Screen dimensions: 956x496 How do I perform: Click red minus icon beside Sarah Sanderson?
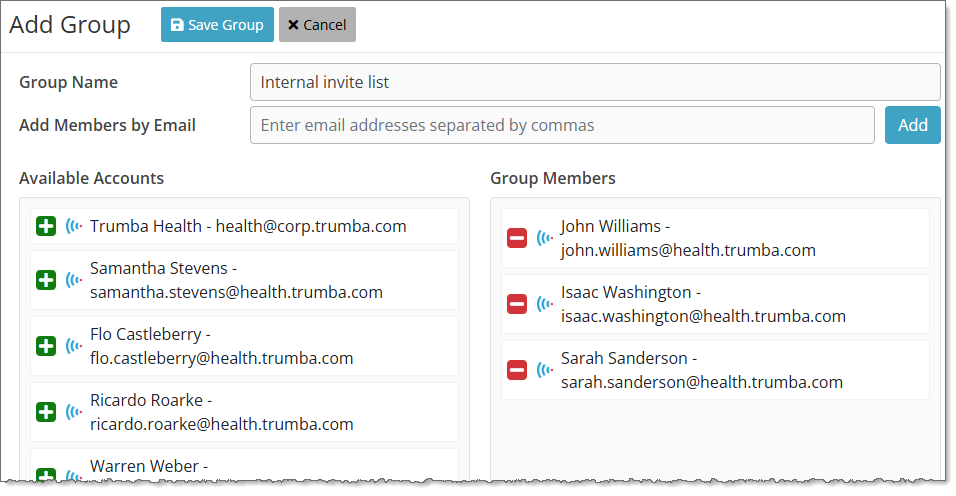point(517,370)
